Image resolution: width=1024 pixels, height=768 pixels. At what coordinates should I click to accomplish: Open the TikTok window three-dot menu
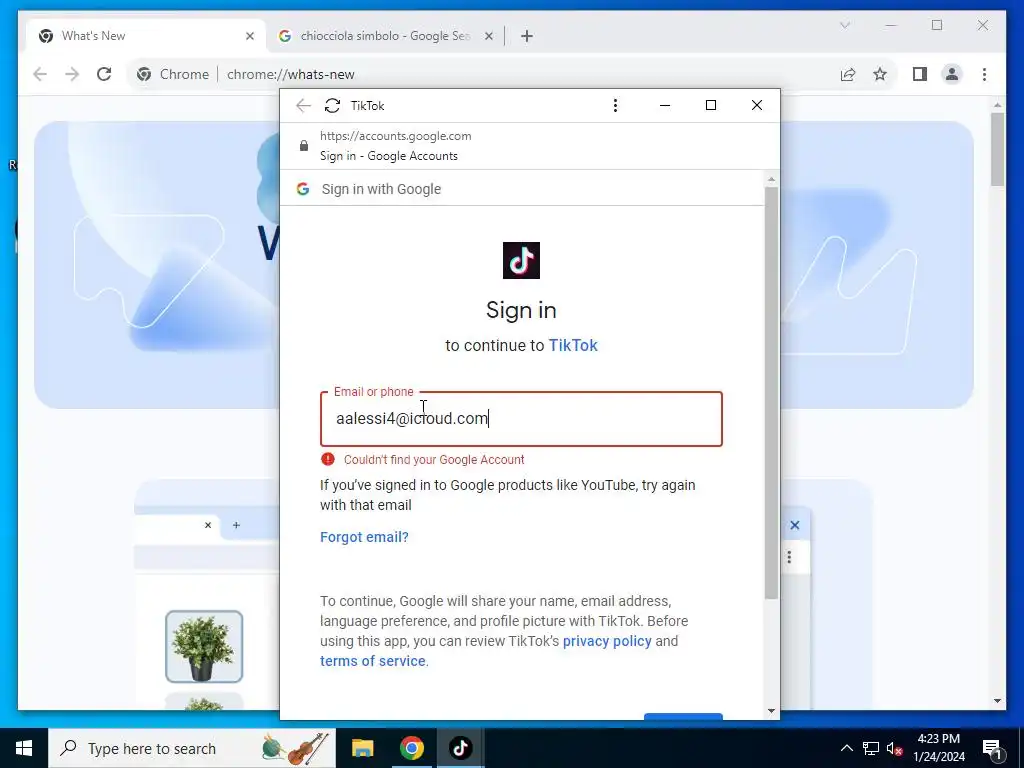click(x=615, y=106)
